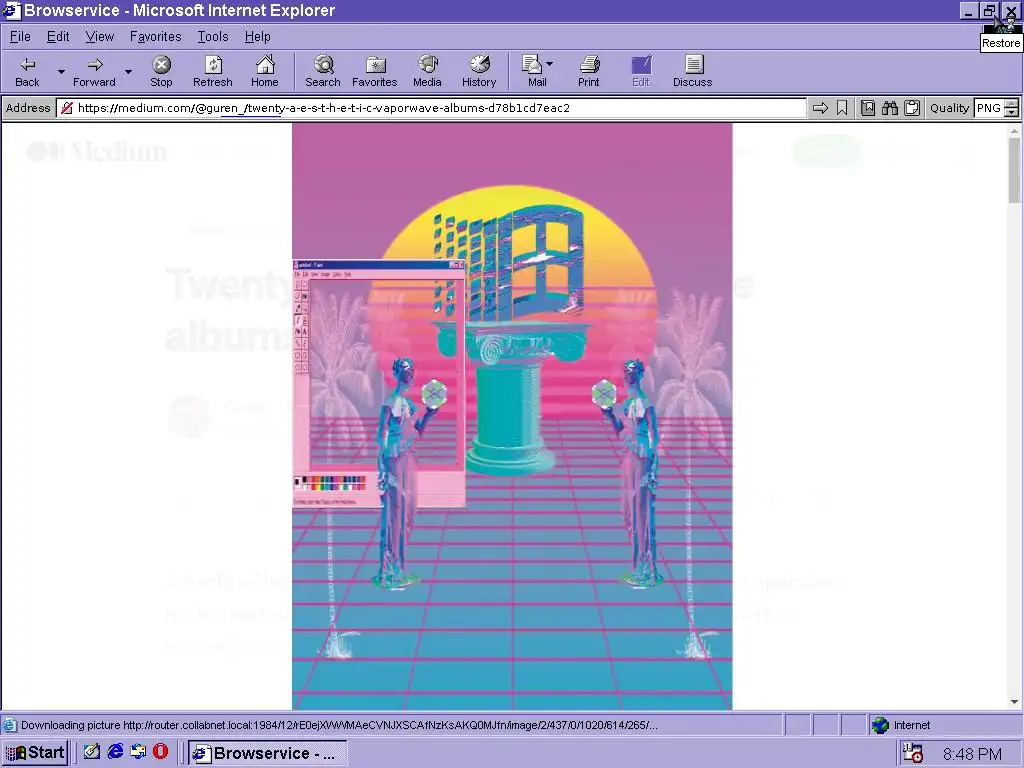Screen dimensions: 1024x768
Task: Expand the Forward history dropdown arrow
Action: (128, 71)
